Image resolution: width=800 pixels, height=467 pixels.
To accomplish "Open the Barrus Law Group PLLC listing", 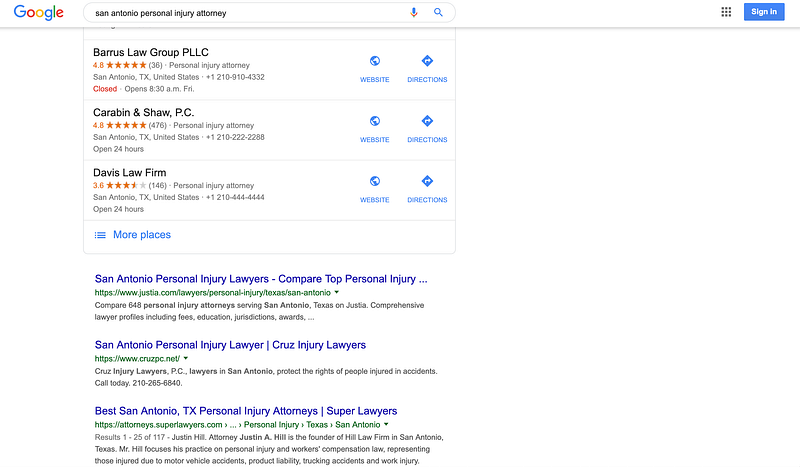I will click(151, 52).
